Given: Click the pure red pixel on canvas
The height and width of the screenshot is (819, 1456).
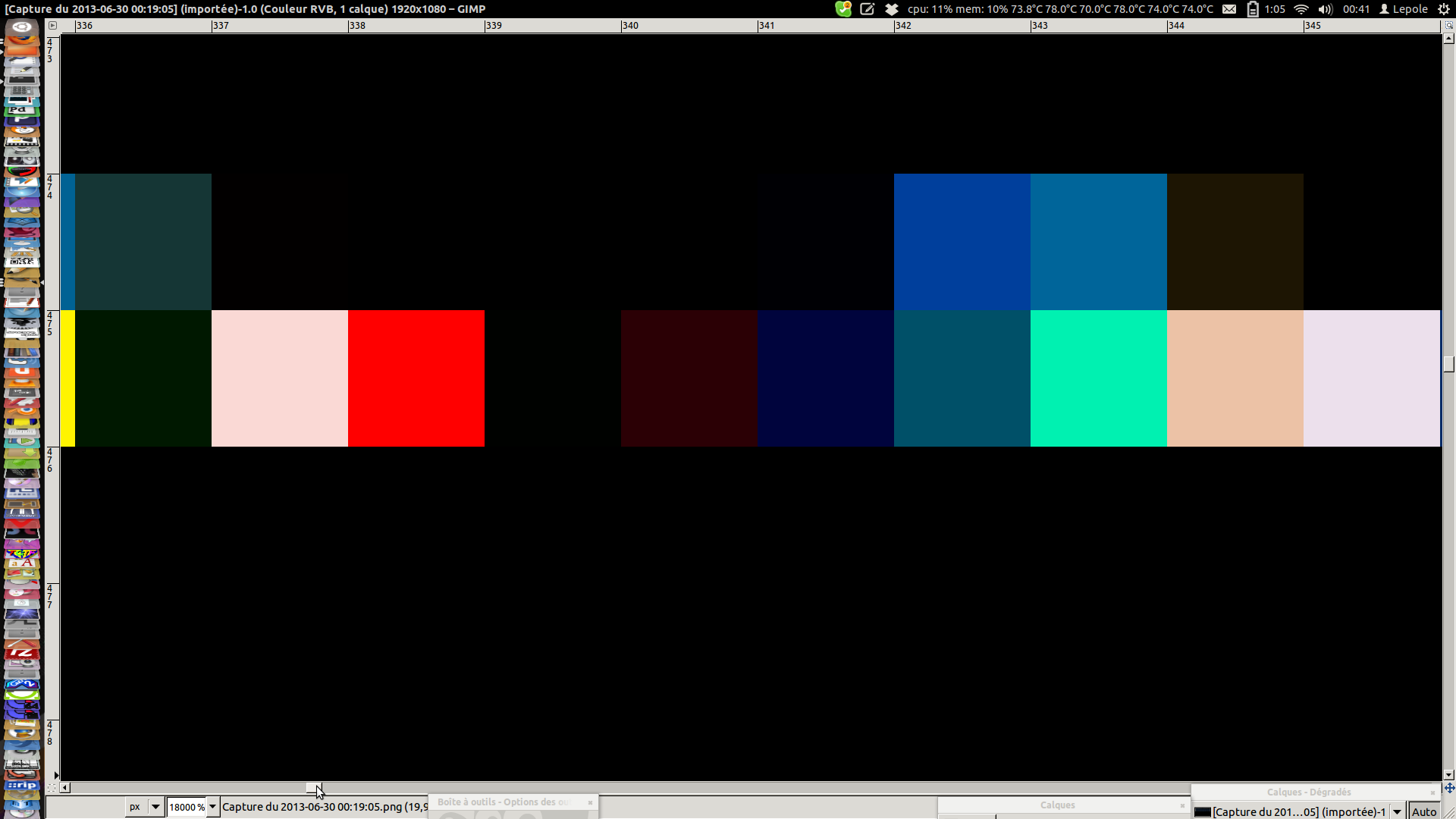Looking at the screenshot, I should tap(416, 378).
